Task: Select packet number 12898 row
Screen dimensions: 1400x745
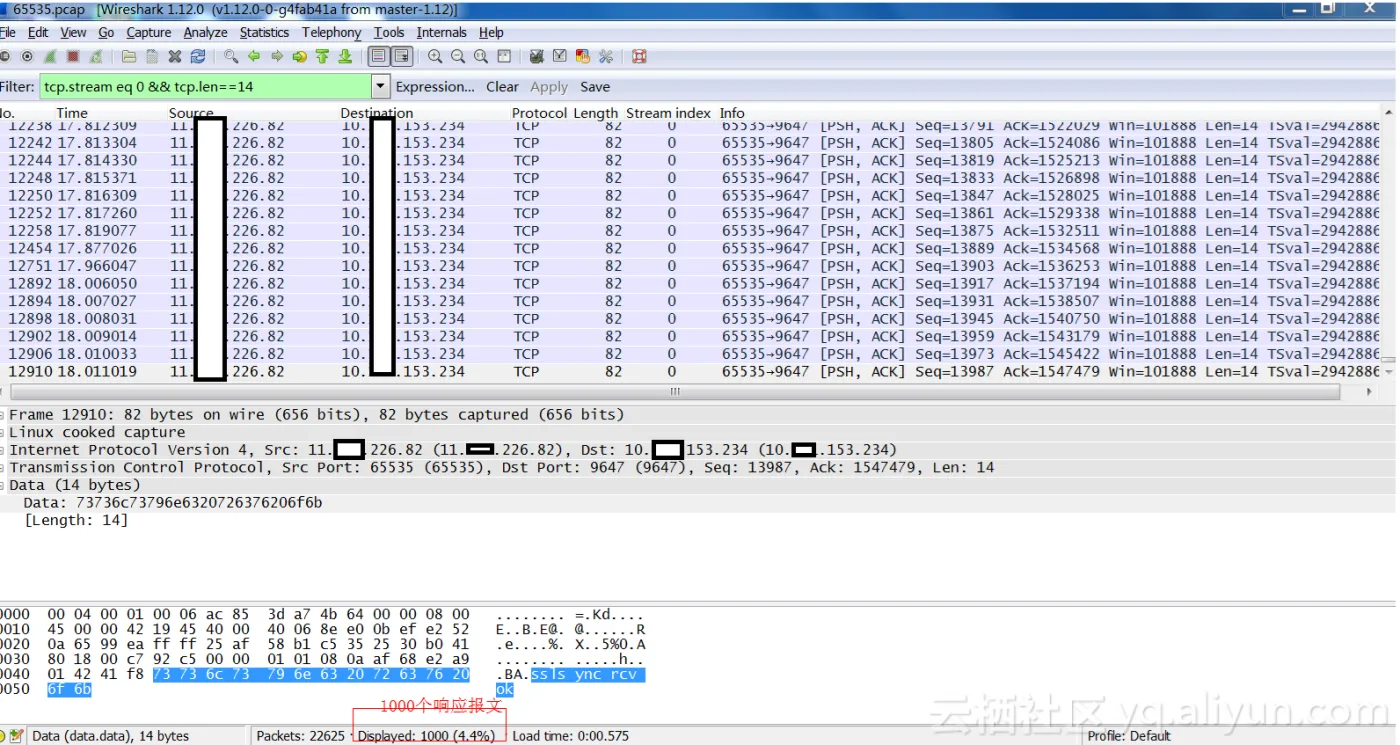Action: [x=690, y=319]
